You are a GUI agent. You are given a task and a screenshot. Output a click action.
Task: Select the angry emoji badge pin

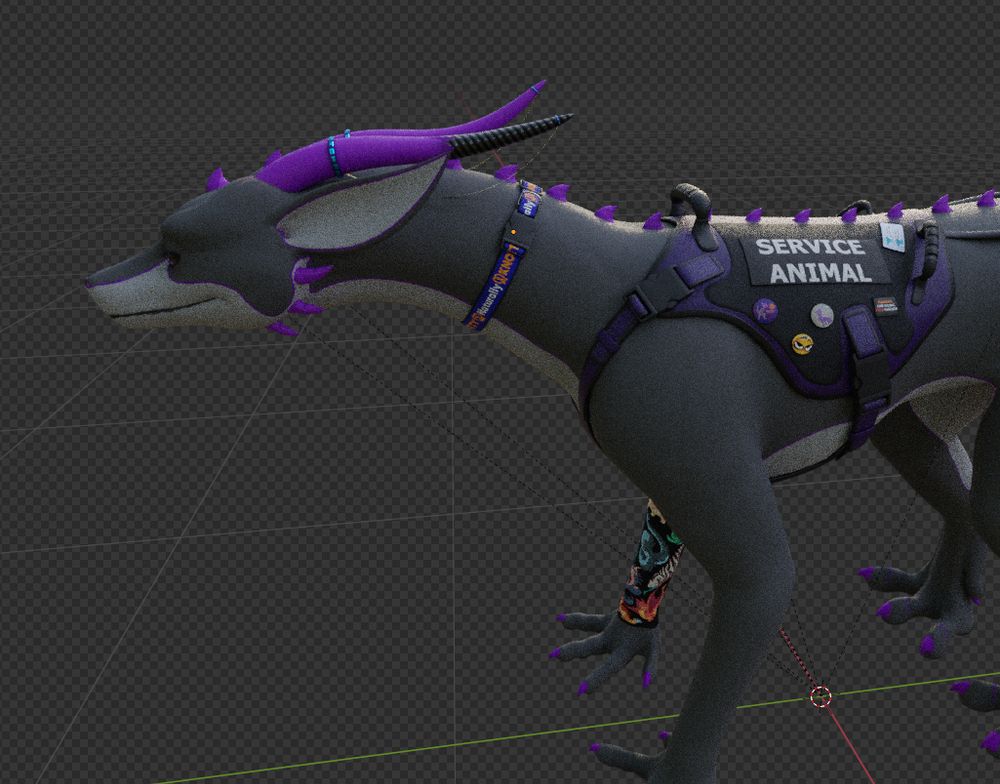tap(802, 344)
